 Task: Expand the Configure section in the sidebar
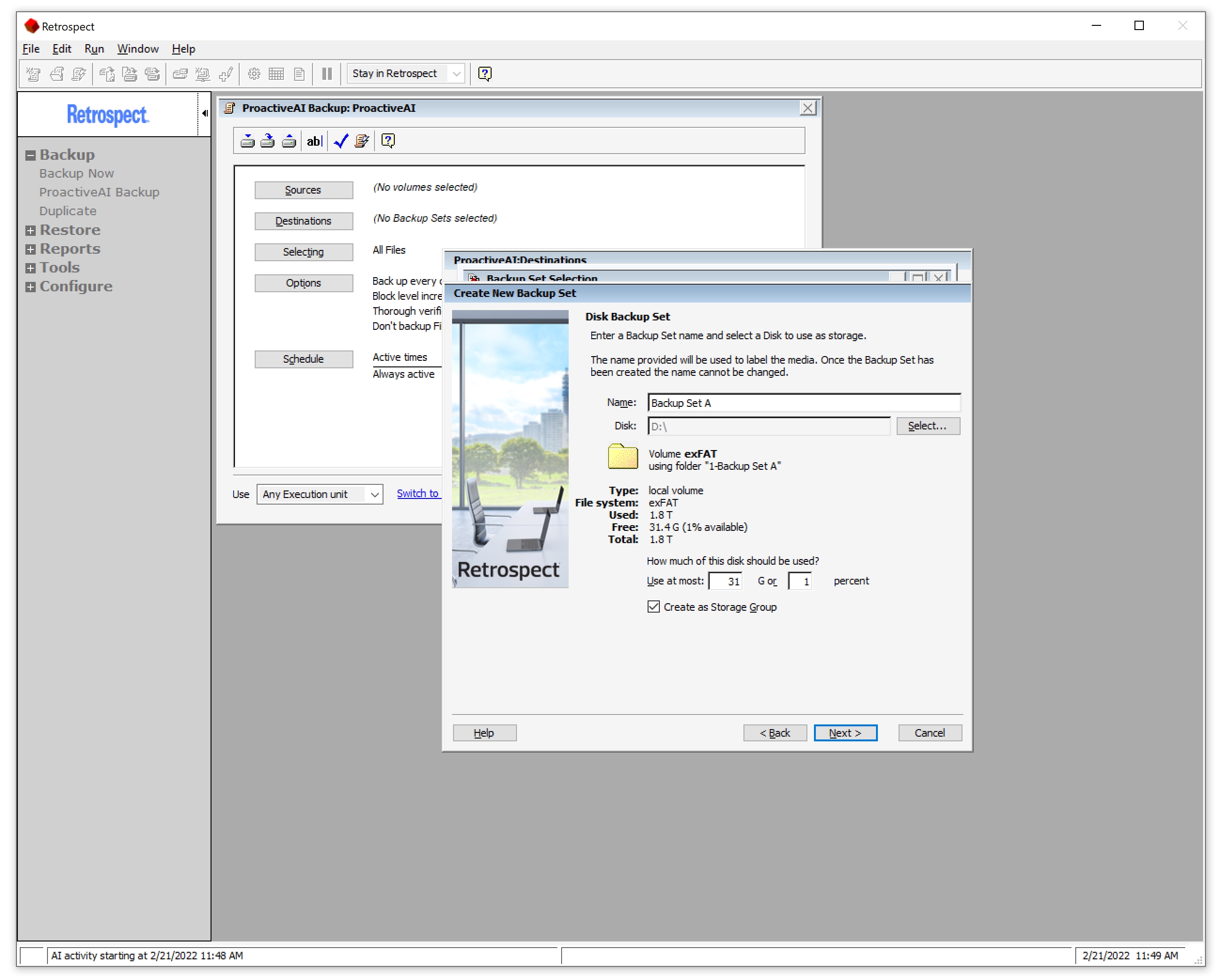(31, 287)
